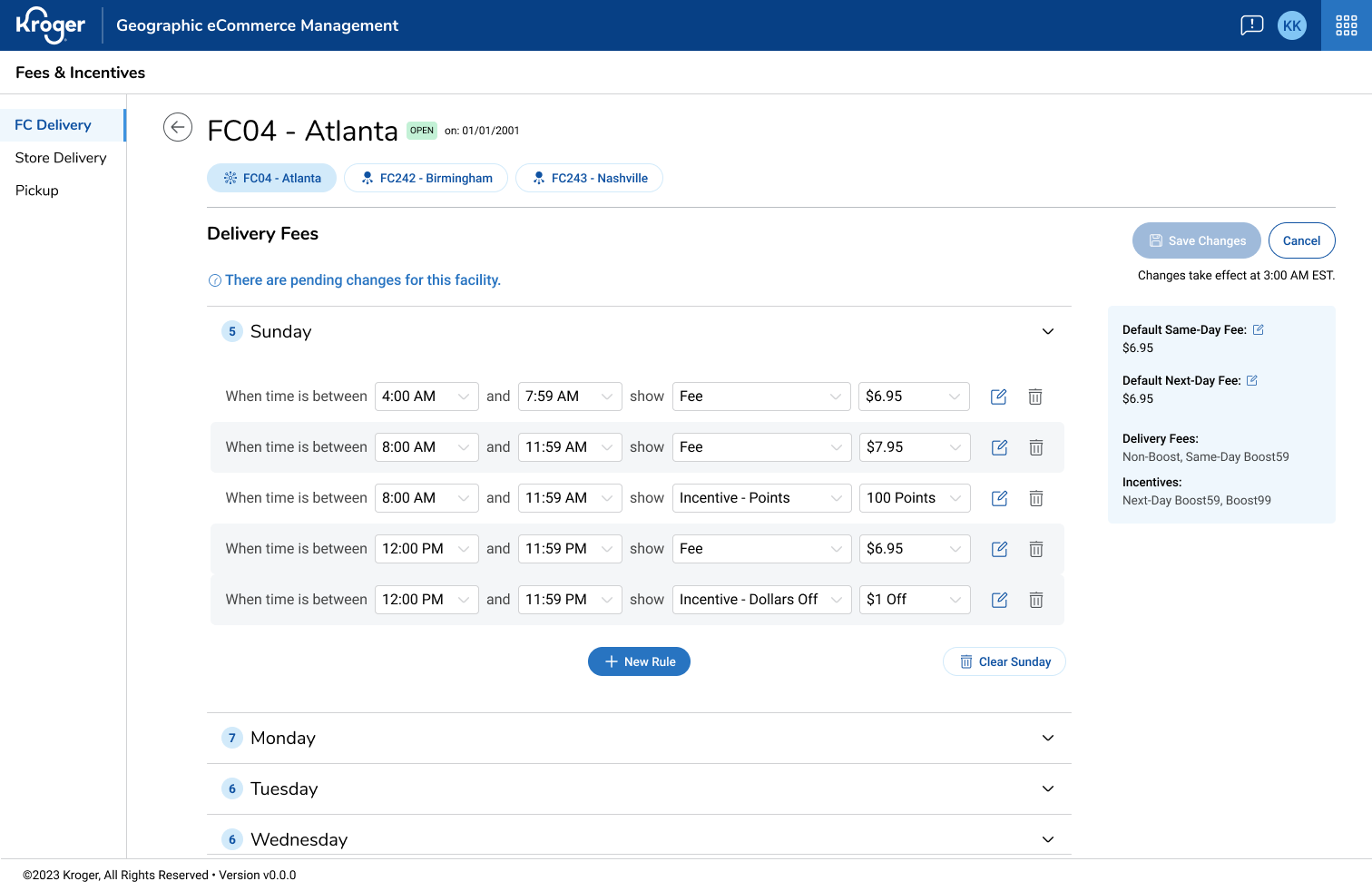This screenshot has width=1372, height=891.
Task: Expand the Tuesday section
Action: click(x=1047, y=788)
